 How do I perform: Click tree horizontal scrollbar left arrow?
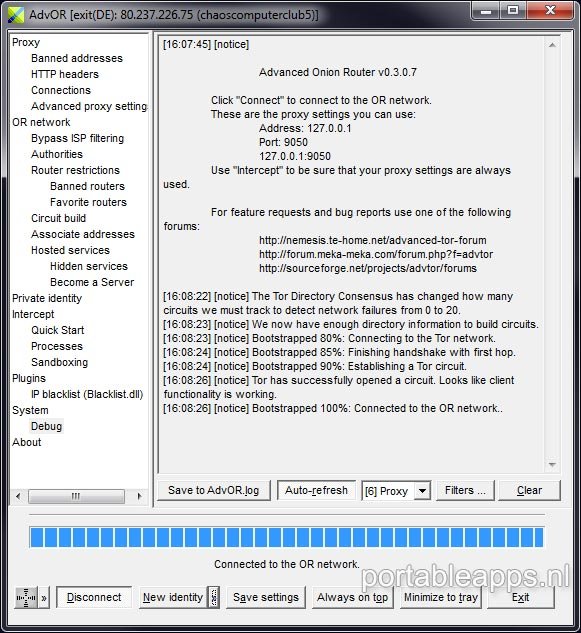coord(18,496)
